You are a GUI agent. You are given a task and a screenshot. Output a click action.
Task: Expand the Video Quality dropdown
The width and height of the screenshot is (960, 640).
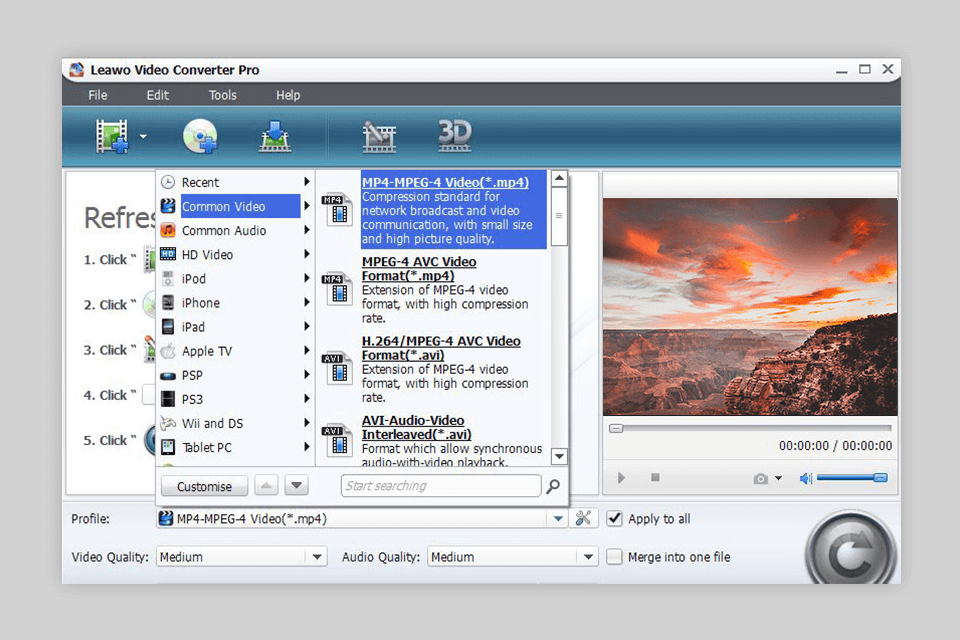coord(317,557)
